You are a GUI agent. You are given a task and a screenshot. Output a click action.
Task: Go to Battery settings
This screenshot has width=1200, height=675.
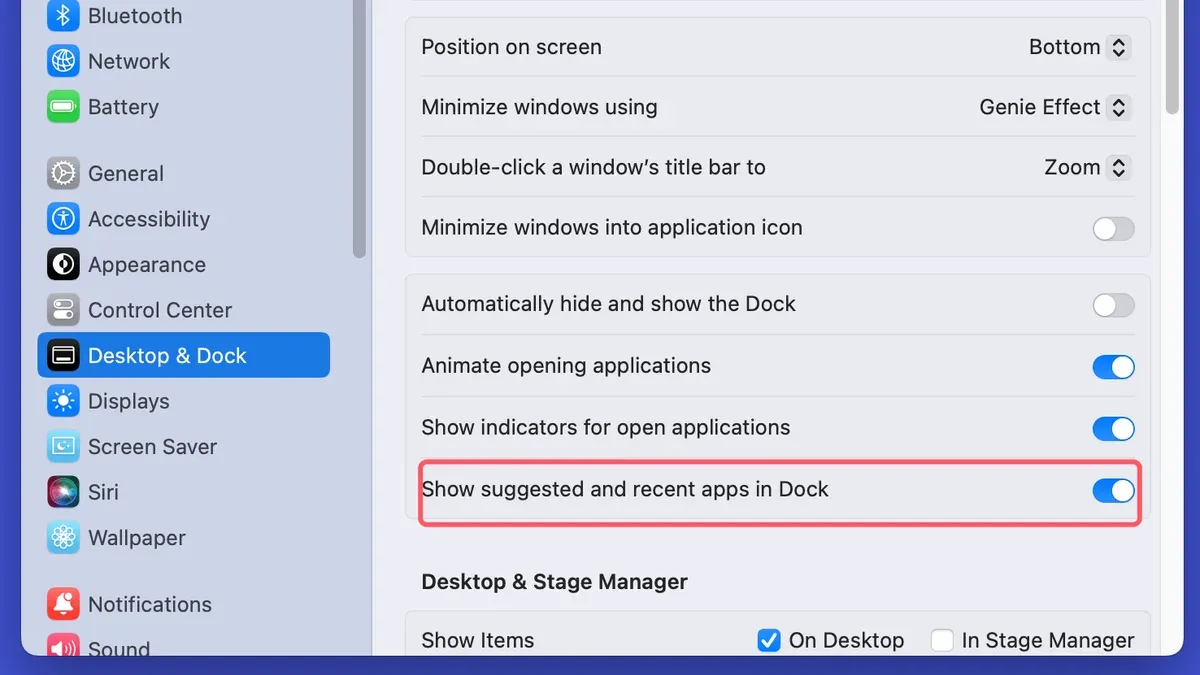(x=184, y=107)
